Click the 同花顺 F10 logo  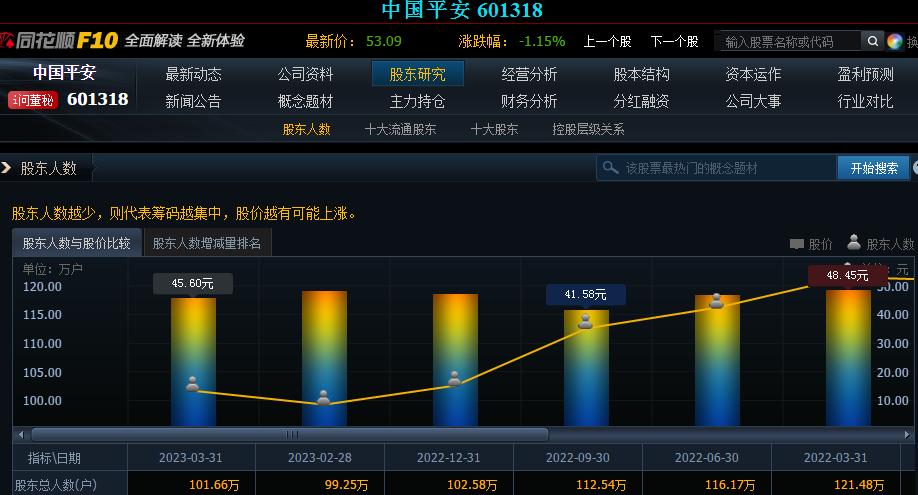click(59, 40)
